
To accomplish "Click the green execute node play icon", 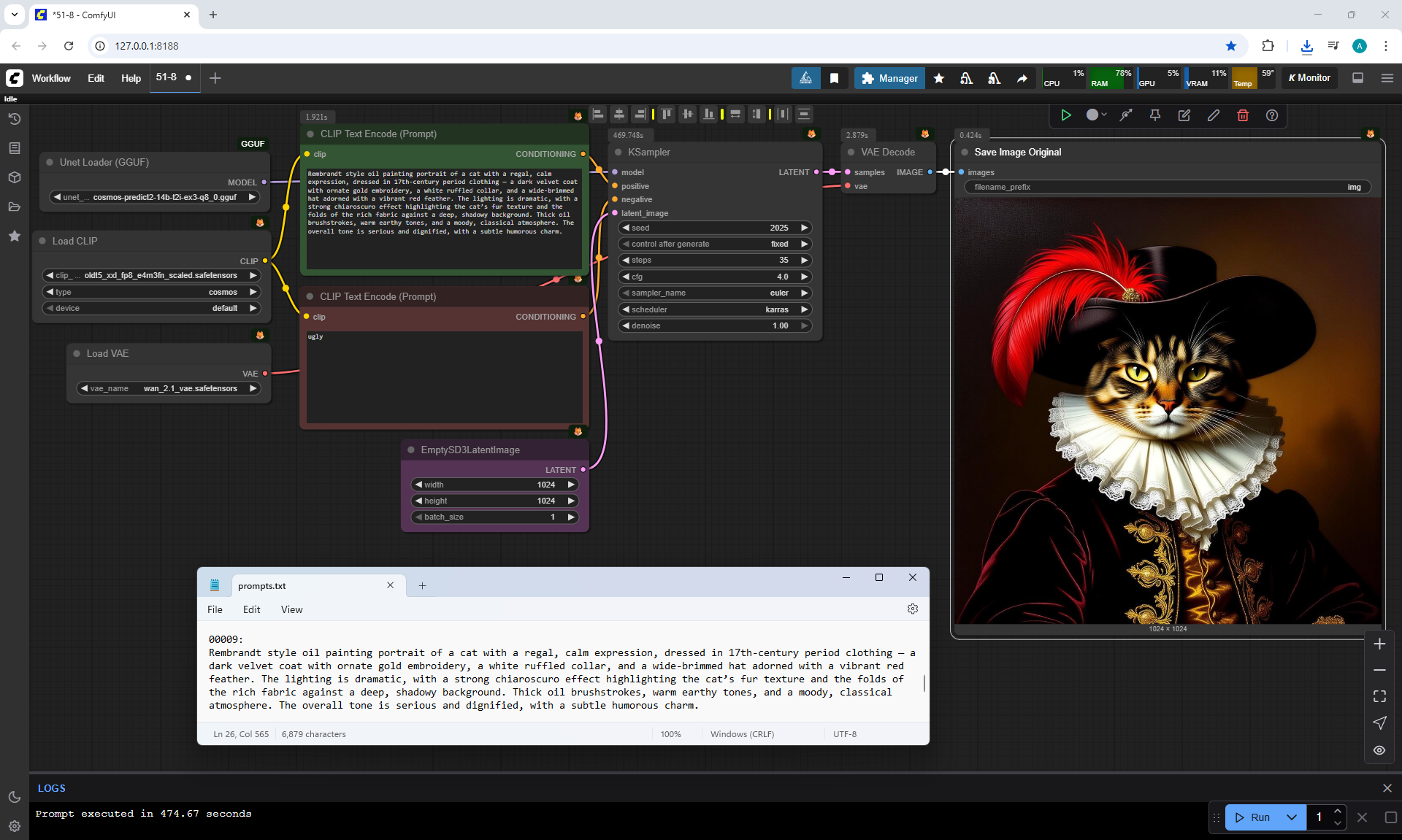I will (x=1066, y=115).
